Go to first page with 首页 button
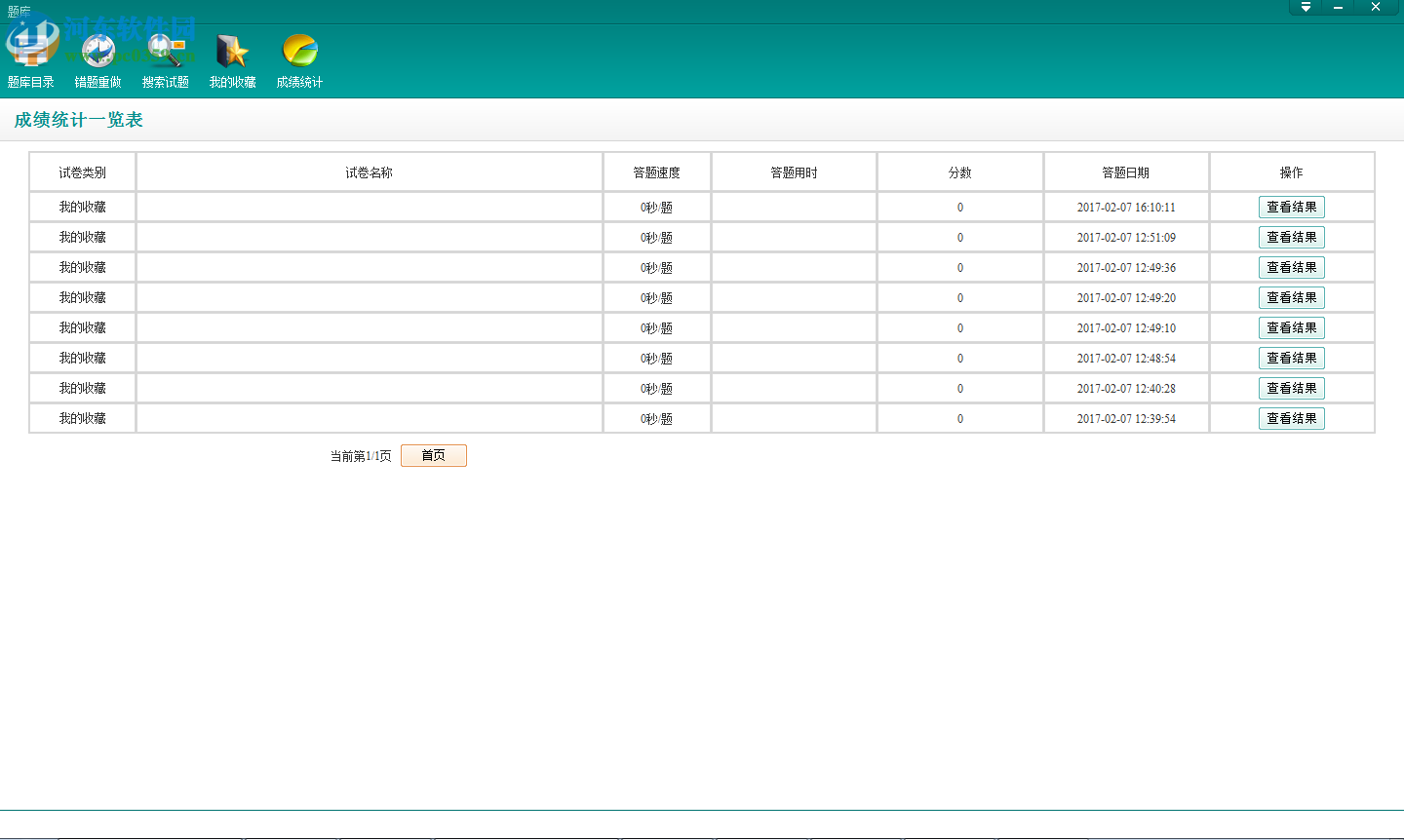Screen dimensions: 1404x840 (434, 455)
